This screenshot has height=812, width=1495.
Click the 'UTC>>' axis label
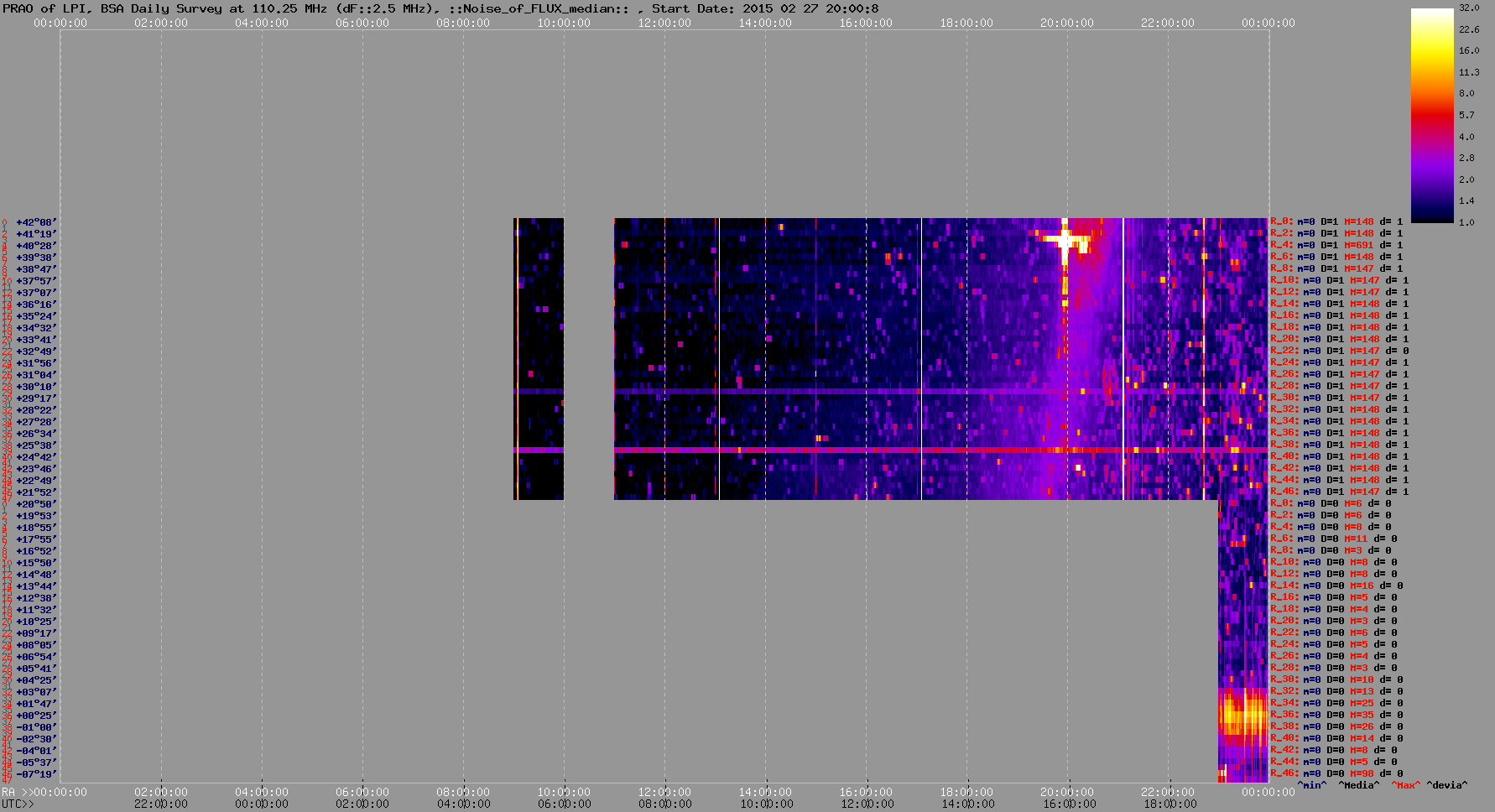pyautogui.click(x=18, y=804)
